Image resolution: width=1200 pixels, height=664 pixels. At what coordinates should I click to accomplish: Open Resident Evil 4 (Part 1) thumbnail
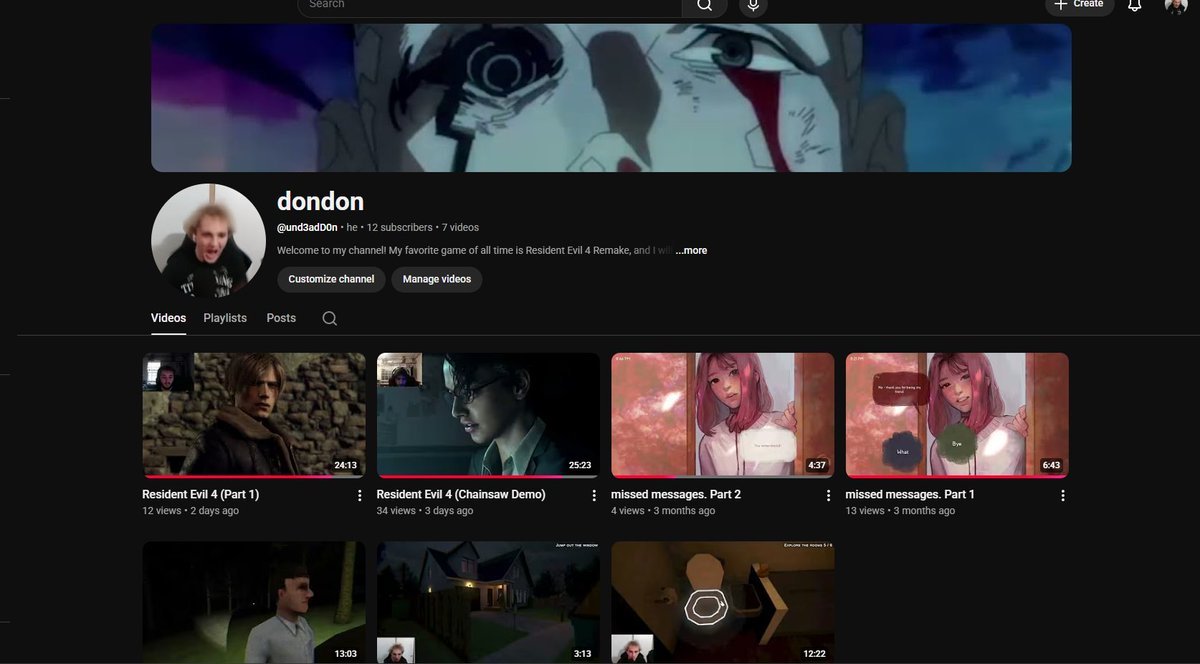[254, 415]
